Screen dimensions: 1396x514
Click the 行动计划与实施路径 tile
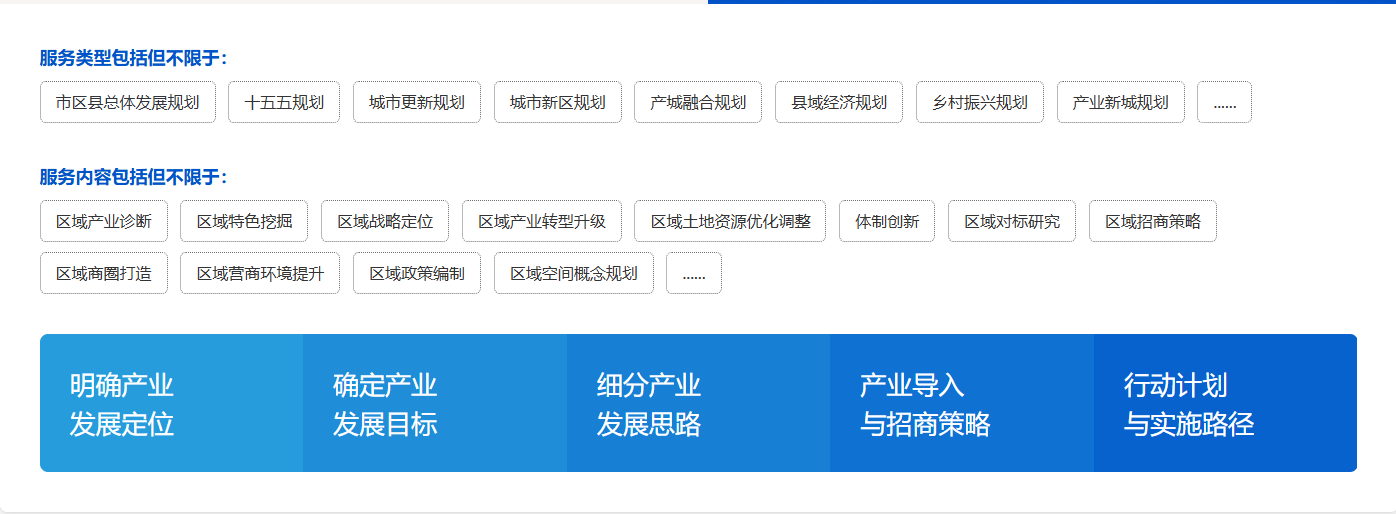pyautogui.click(x=1225, y=403)
